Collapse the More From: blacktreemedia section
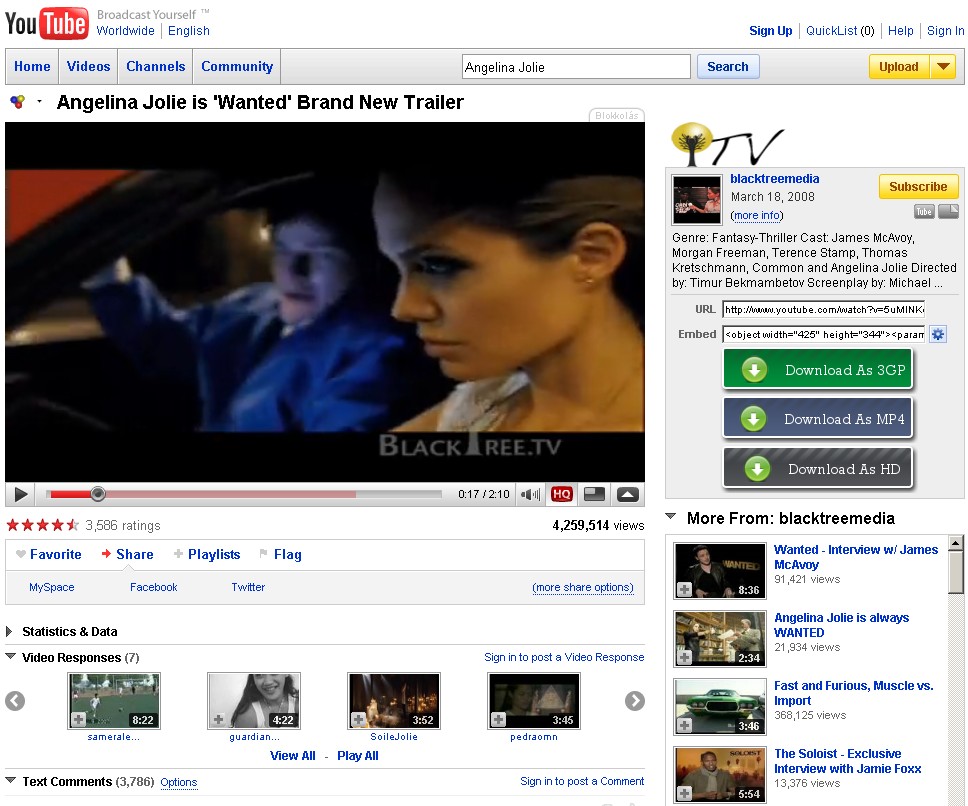968x806 pixels. point(671,518)
